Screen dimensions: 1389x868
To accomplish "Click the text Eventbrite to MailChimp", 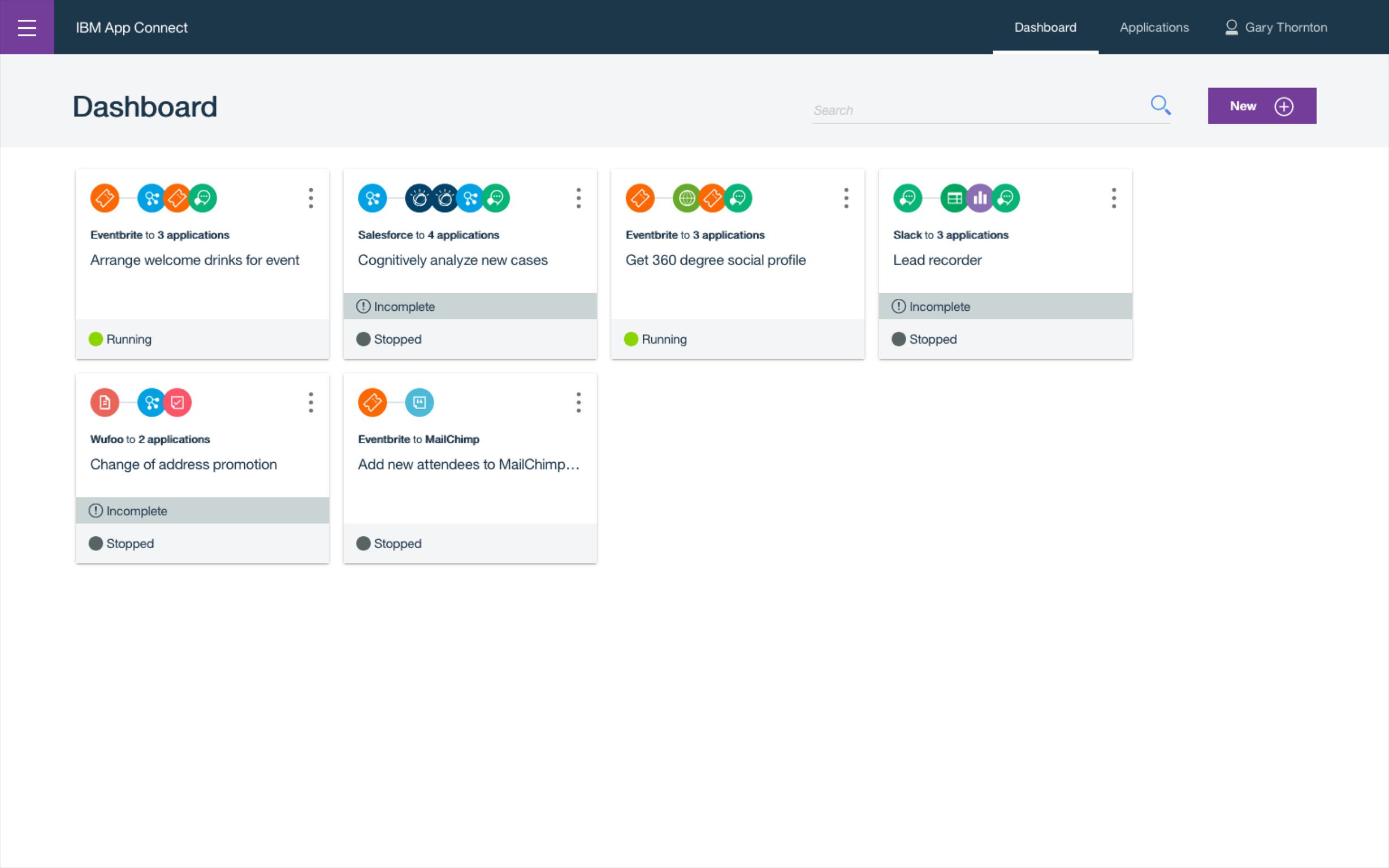I will [418, 439].
